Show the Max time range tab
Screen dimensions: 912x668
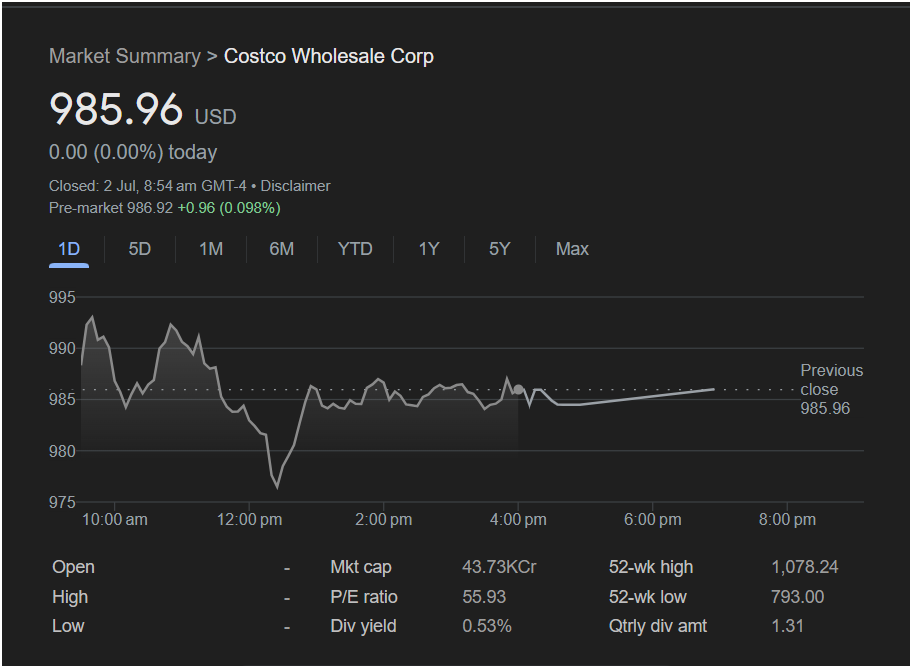click(x=572, y=249)
